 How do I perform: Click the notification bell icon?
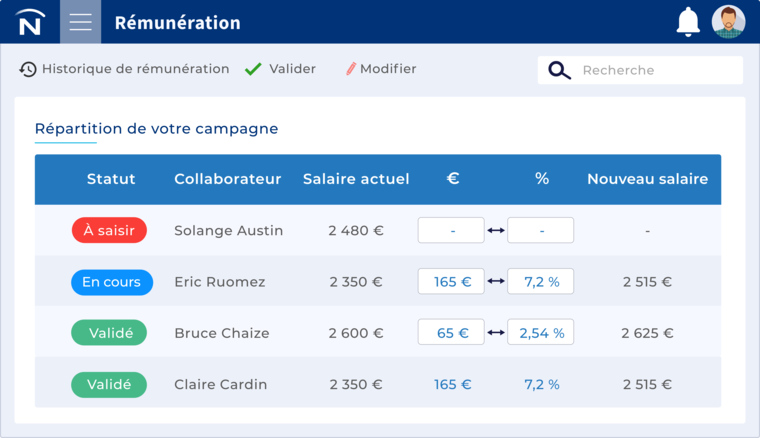click(688, 22)
